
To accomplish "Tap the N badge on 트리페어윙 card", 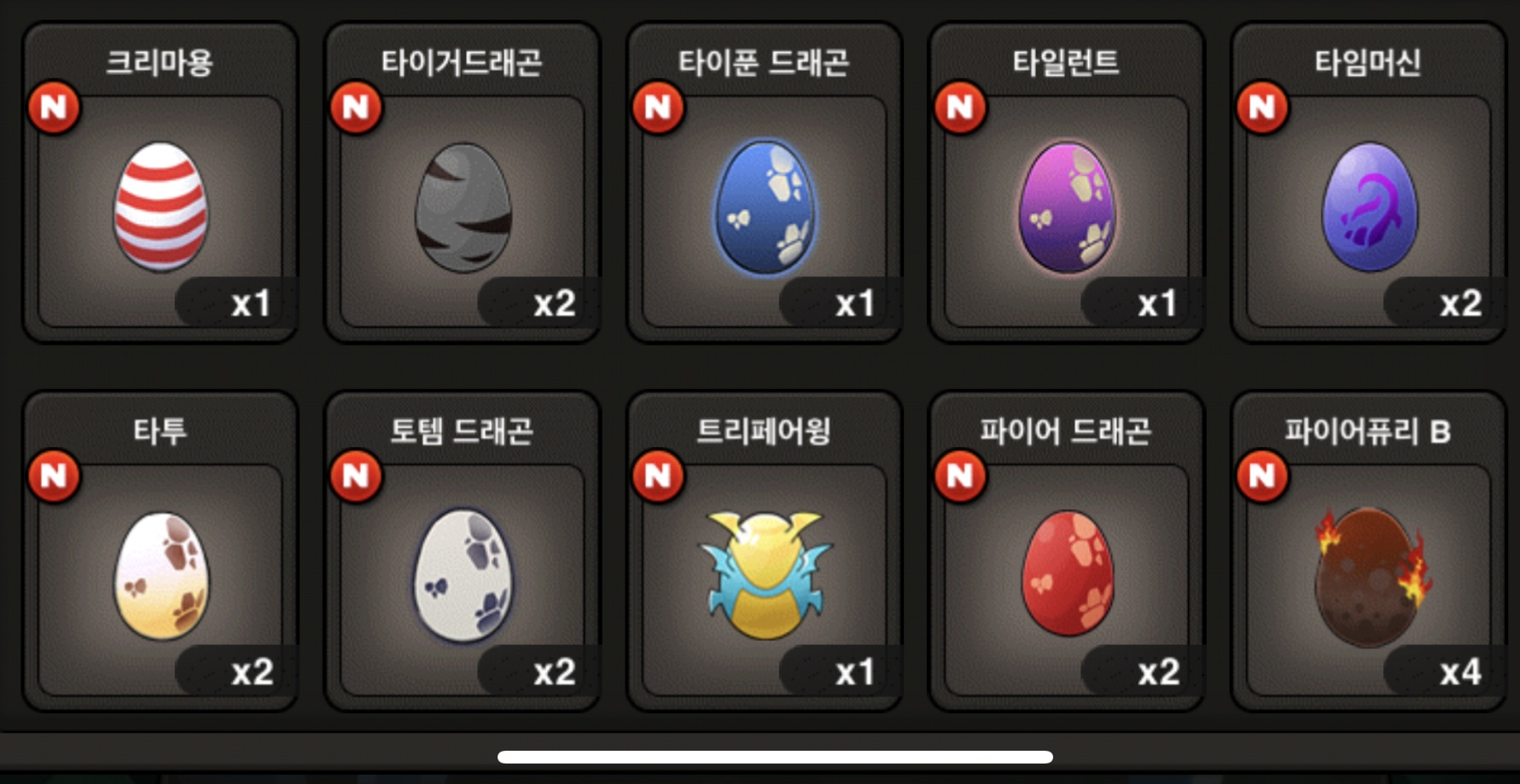I will click(658, 476).
